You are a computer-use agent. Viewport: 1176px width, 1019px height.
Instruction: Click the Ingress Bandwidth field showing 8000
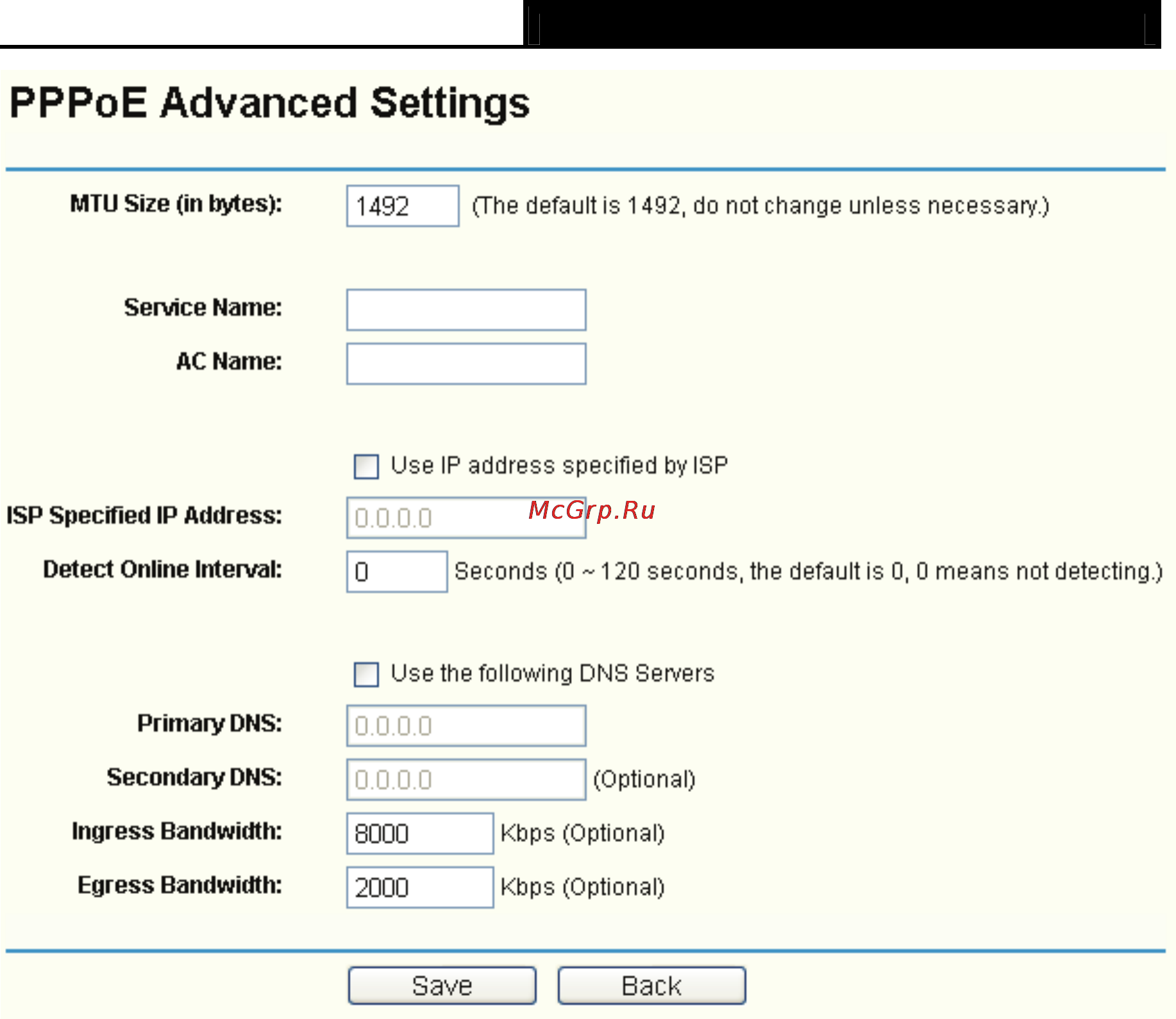[x=420, y=833]
